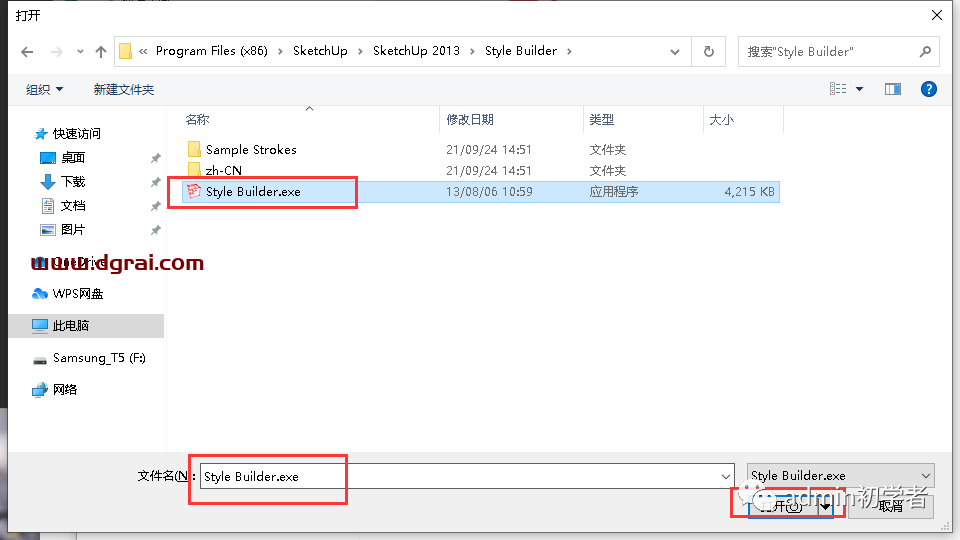Click the SketchUp breadcrumb segment
960x540 pixels.
coord(320,51)
